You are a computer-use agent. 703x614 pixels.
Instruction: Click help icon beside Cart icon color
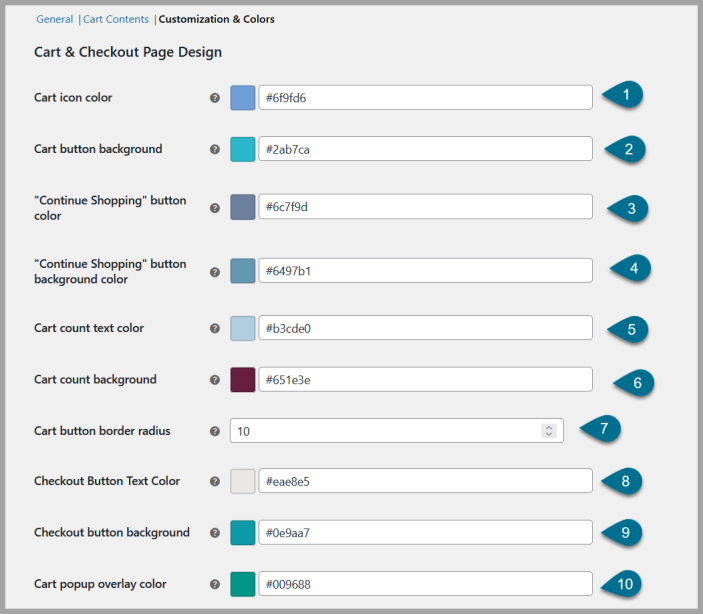pyautogui.click(x=214, y=98)
